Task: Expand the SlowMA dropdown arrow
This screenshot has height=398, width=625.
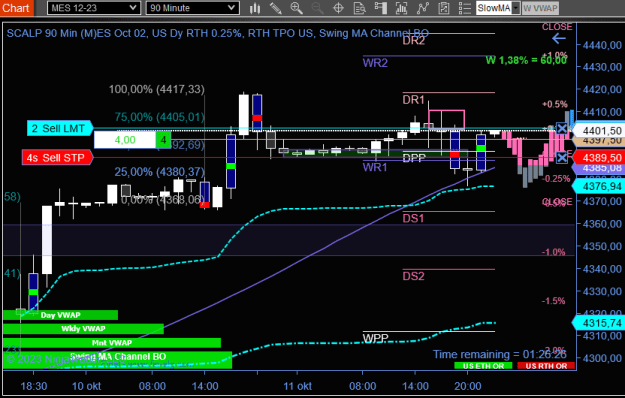Action: coord(516,8)
